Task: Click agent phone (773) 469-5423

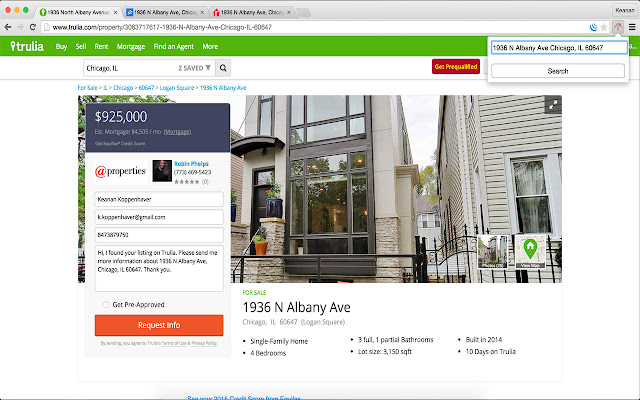Action: tap(192, 172)
